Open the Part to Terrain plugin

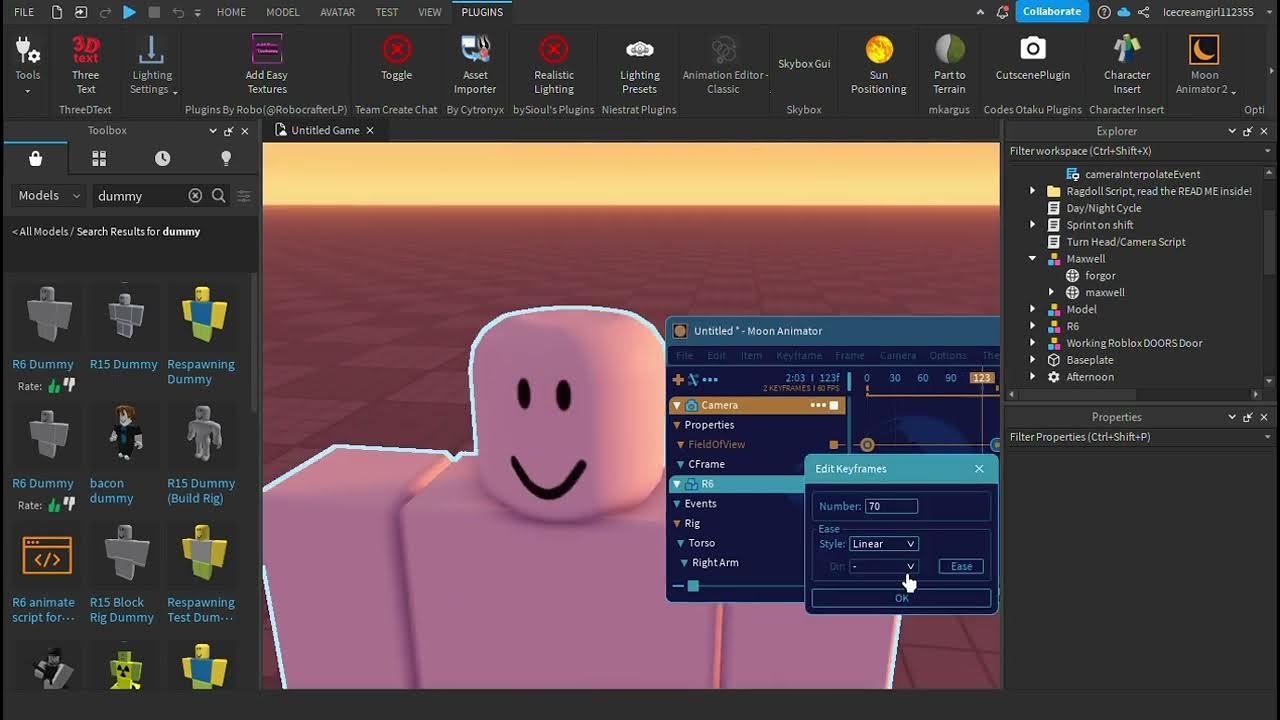[950, 64]
